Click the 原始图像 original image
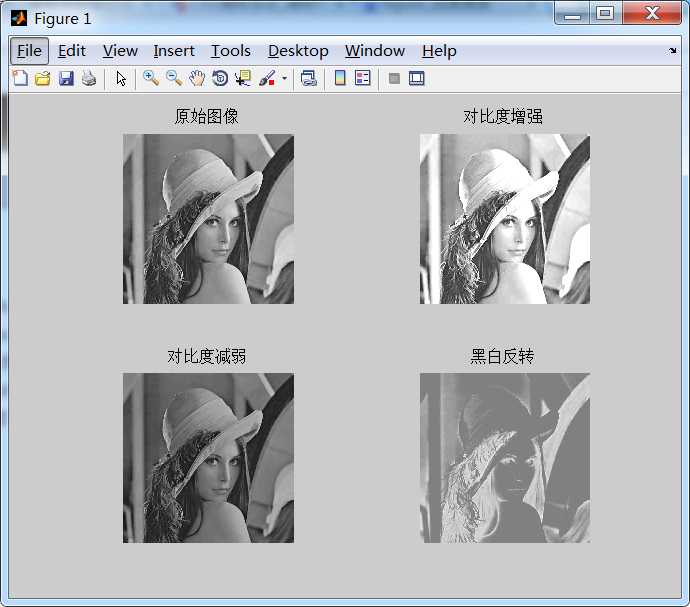 [209, 219]
